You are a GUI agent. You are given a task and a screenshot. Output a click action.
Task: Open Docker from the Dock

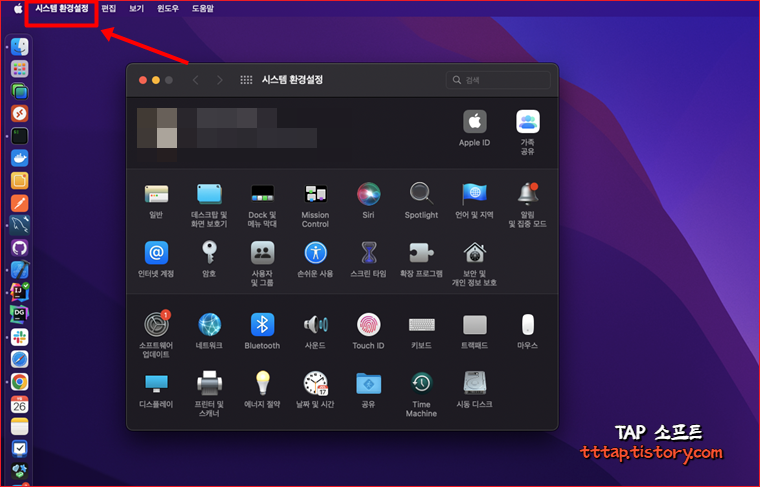(19, 158)
